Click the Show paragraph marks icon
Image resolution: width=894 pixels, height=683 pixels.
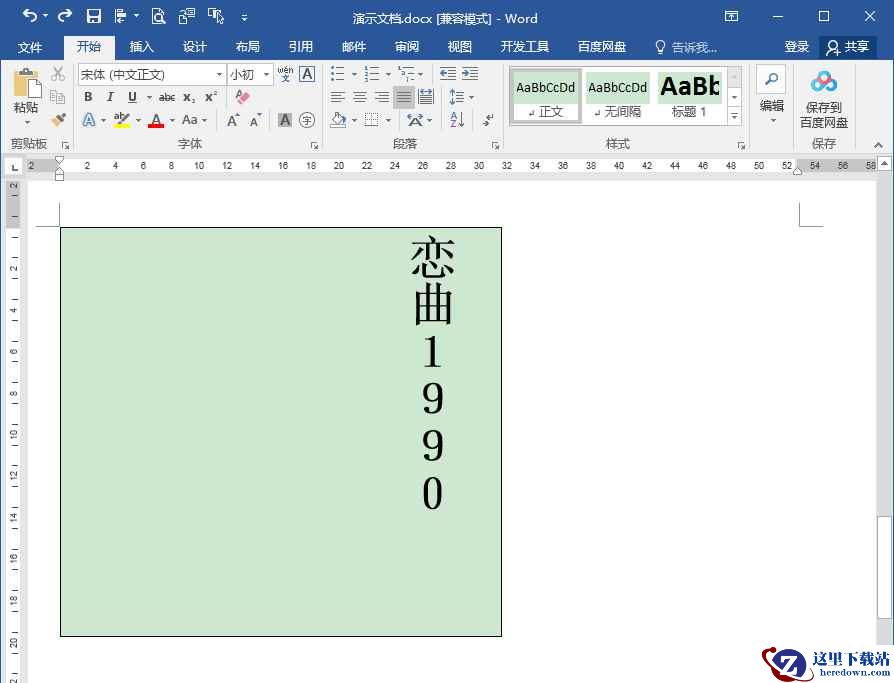(x=488, y=120)
